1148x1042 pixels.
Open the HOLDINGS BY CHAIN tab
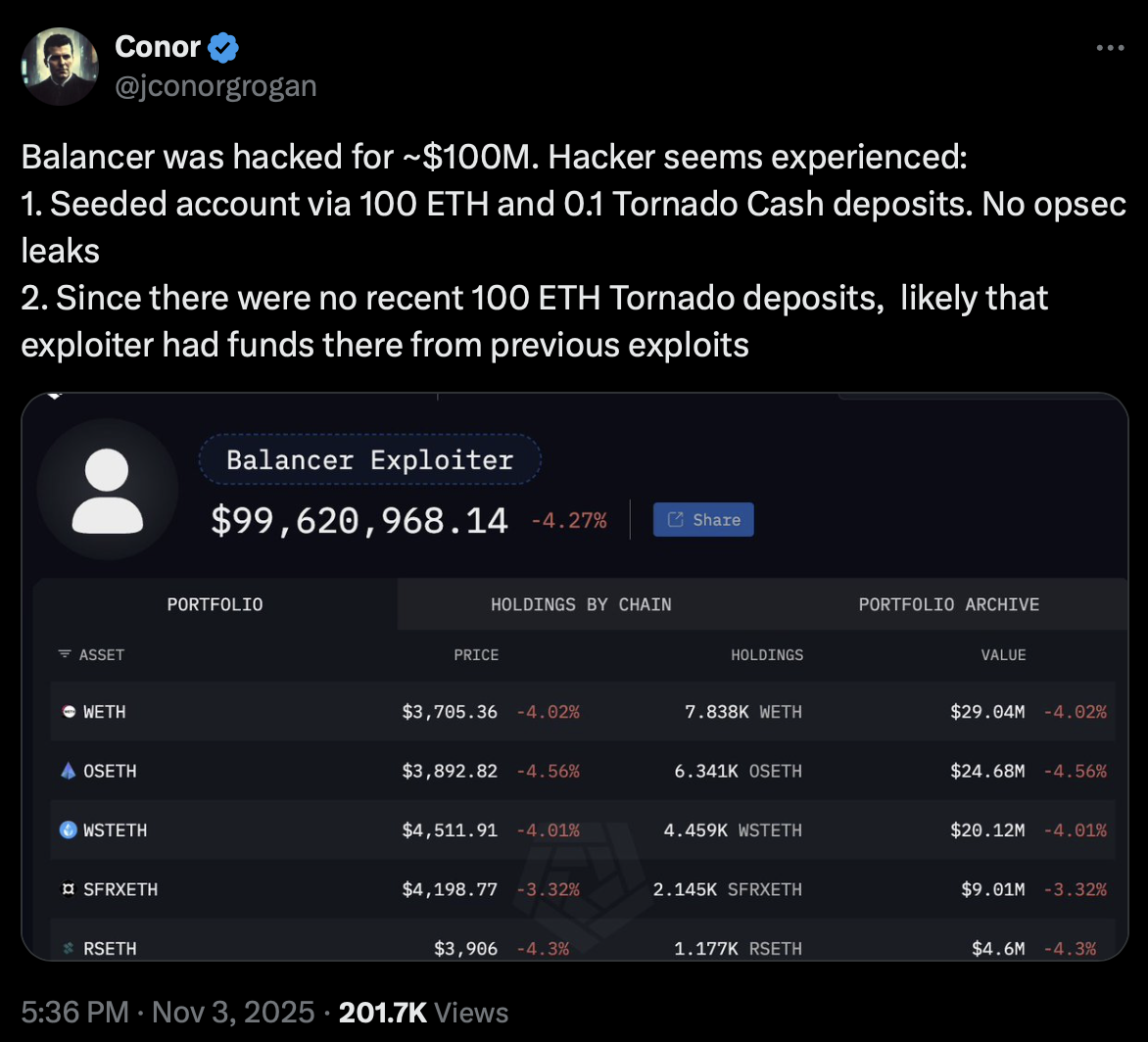pos(581,604)
